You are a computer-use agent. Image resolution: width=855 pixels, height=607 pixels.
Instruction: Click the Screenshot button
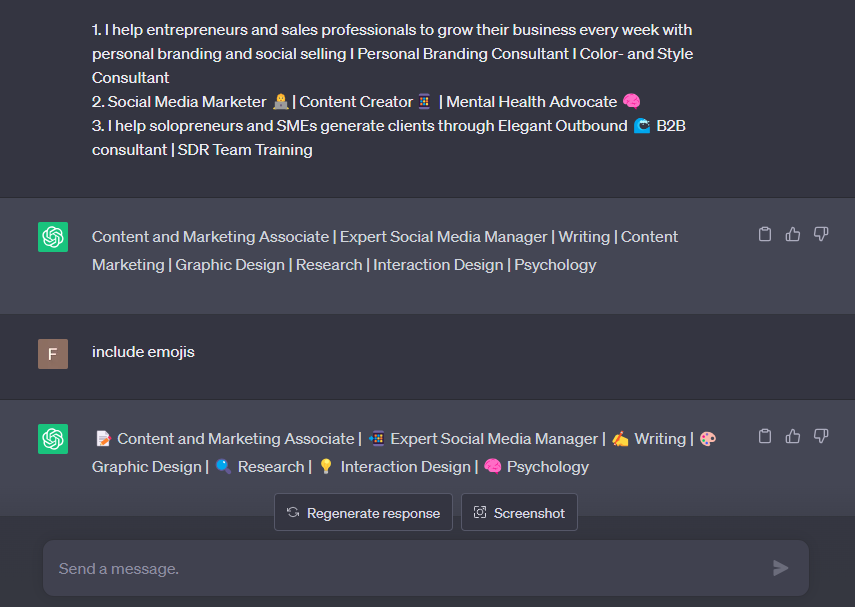coord(519,513)
